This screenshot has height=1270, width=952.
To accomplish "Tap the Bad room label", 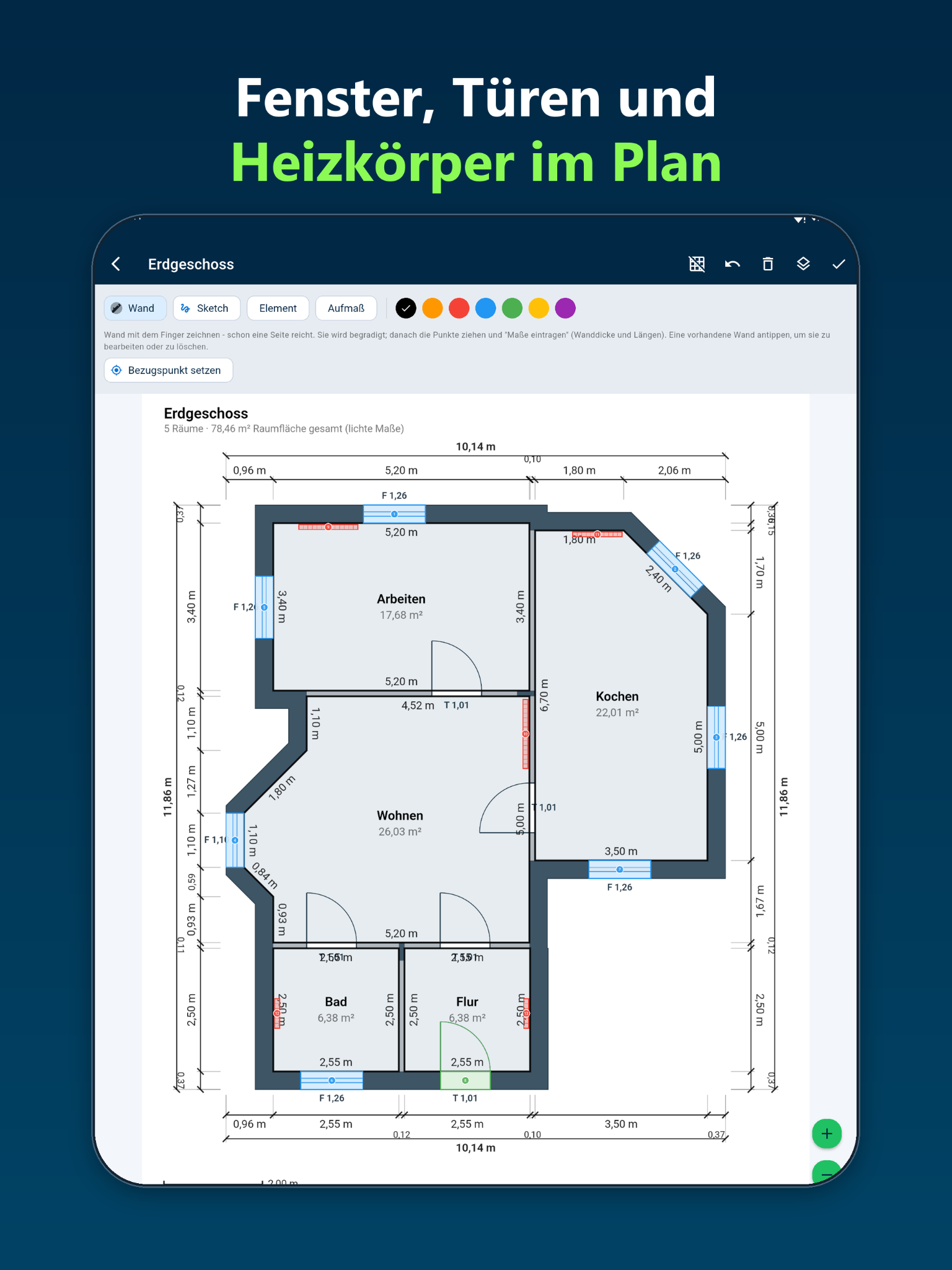I will click(336, 1001).
